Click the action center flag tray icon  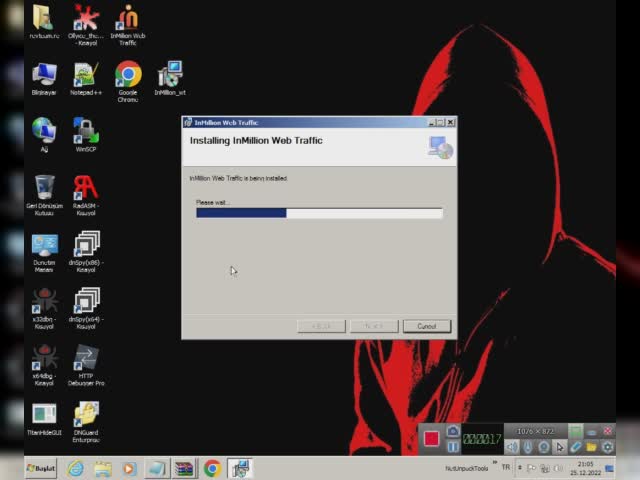point(531,468)
